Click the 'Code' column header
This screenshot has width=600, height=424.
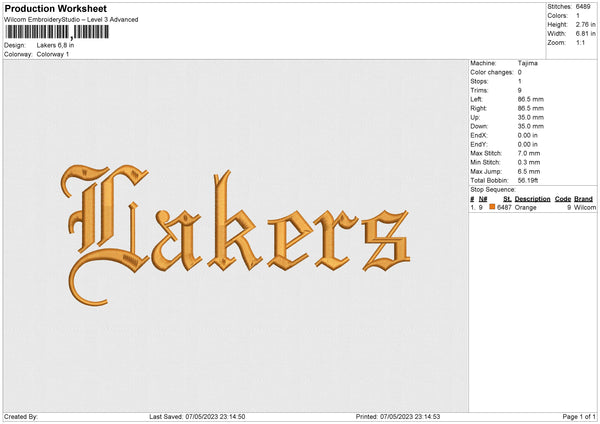click(563, 199)
